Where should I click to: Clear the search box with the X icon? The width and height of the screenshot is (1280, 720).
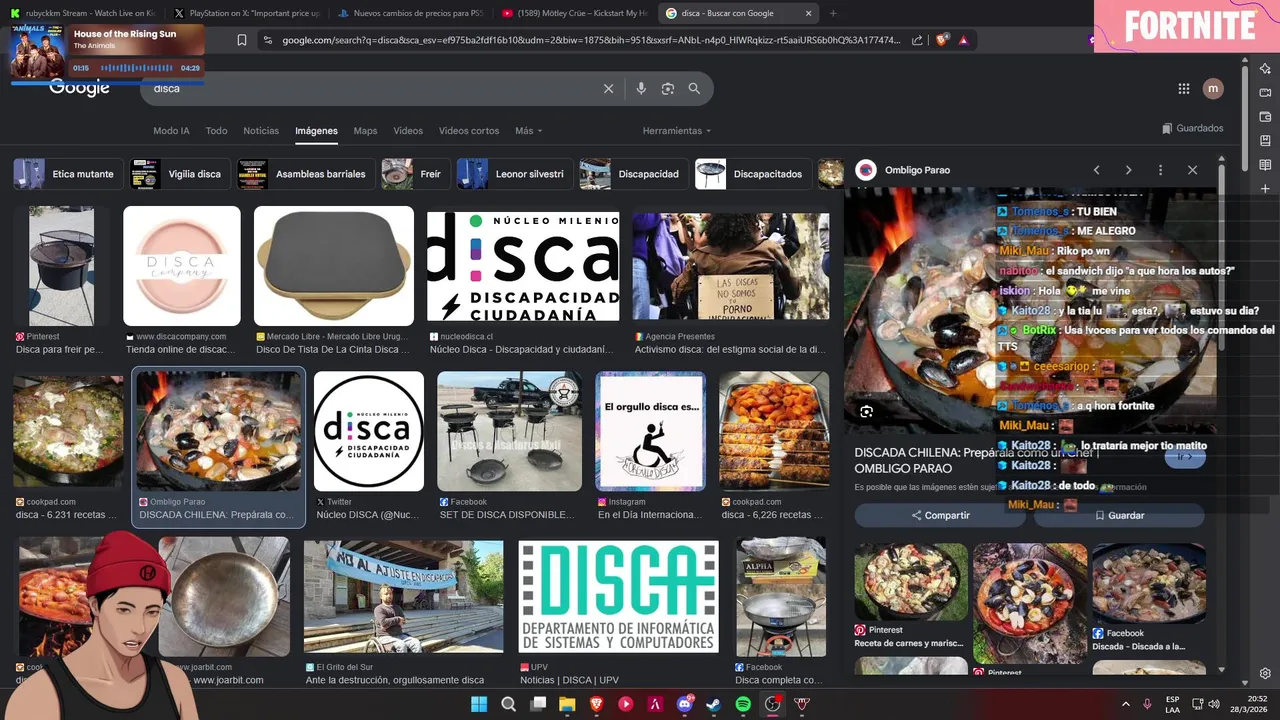608,89
